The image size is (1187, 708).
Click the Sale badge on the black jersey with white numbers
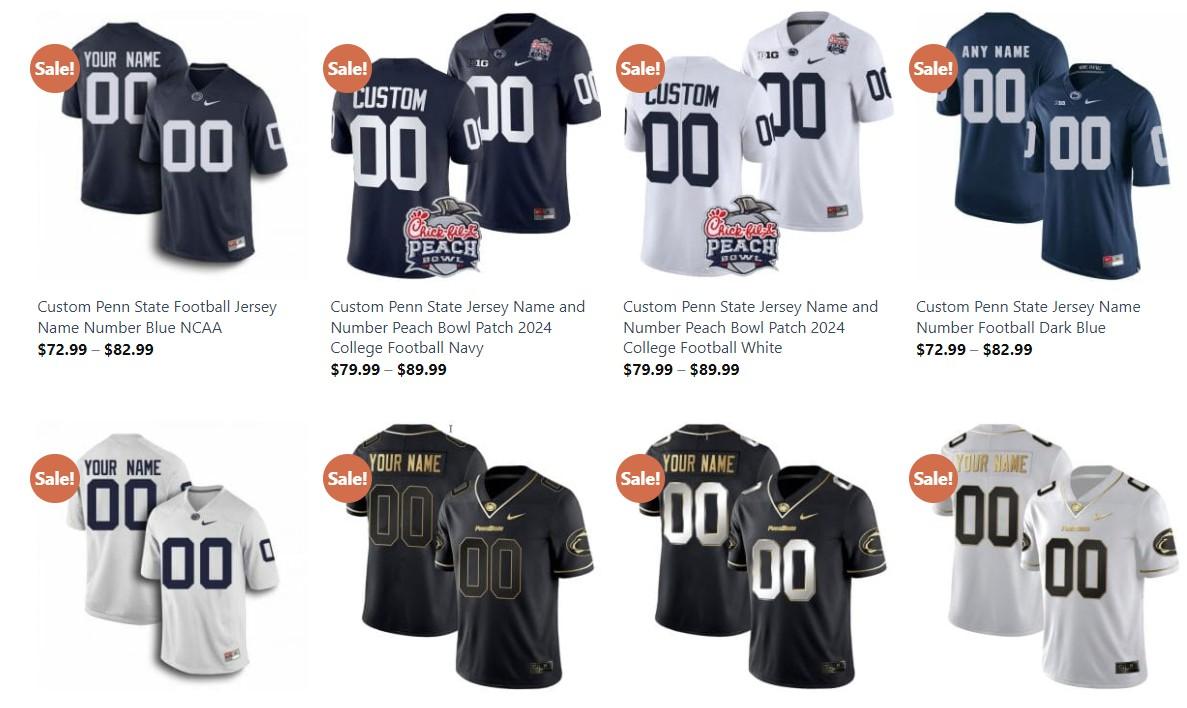(640, 478)
